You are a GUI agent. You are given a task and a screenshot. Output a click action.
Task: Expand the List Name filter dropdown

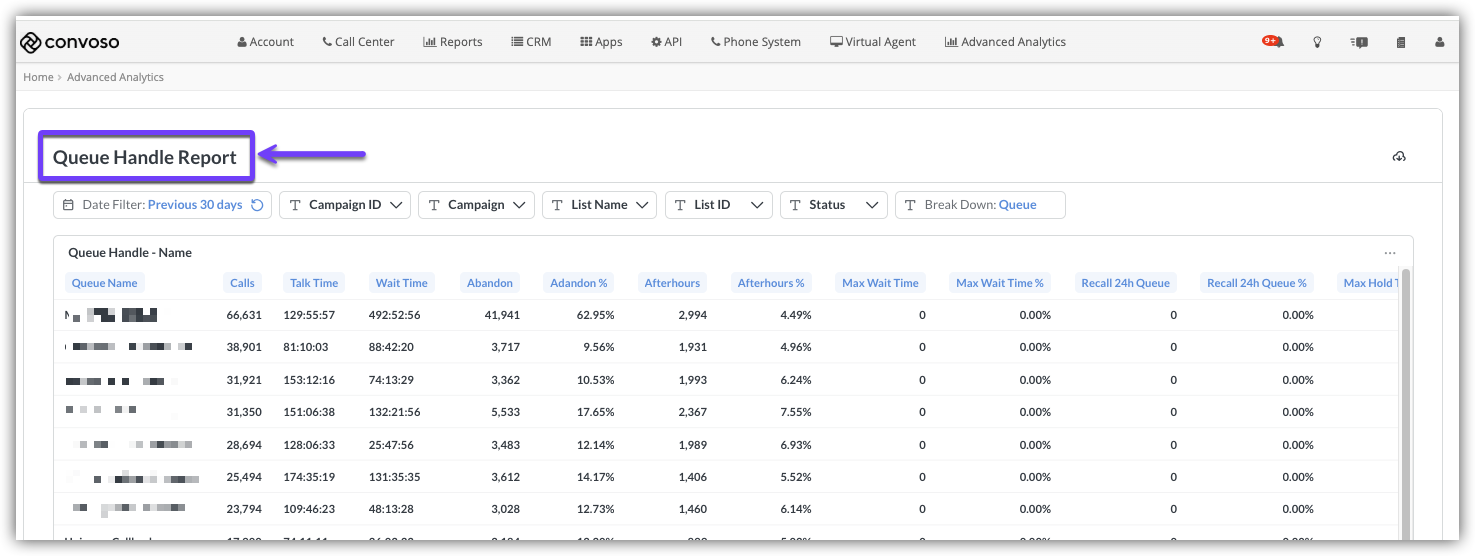click(x=599, y=205)
